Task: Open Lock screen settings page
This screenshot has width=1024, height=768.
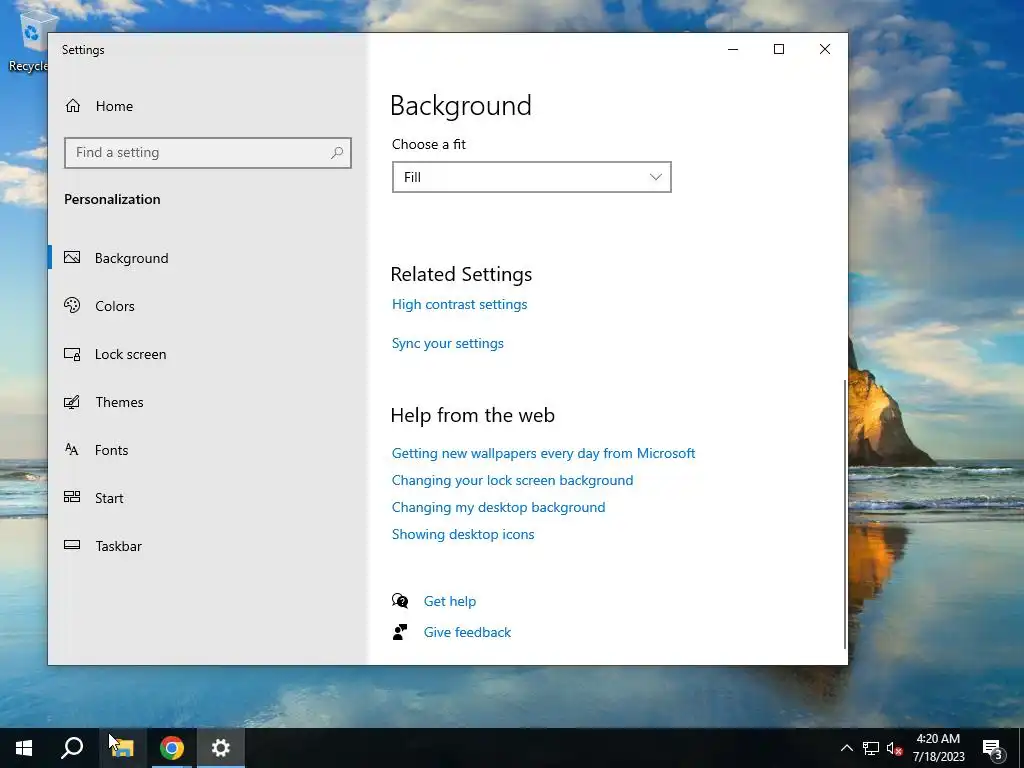Action: (131, 354)
